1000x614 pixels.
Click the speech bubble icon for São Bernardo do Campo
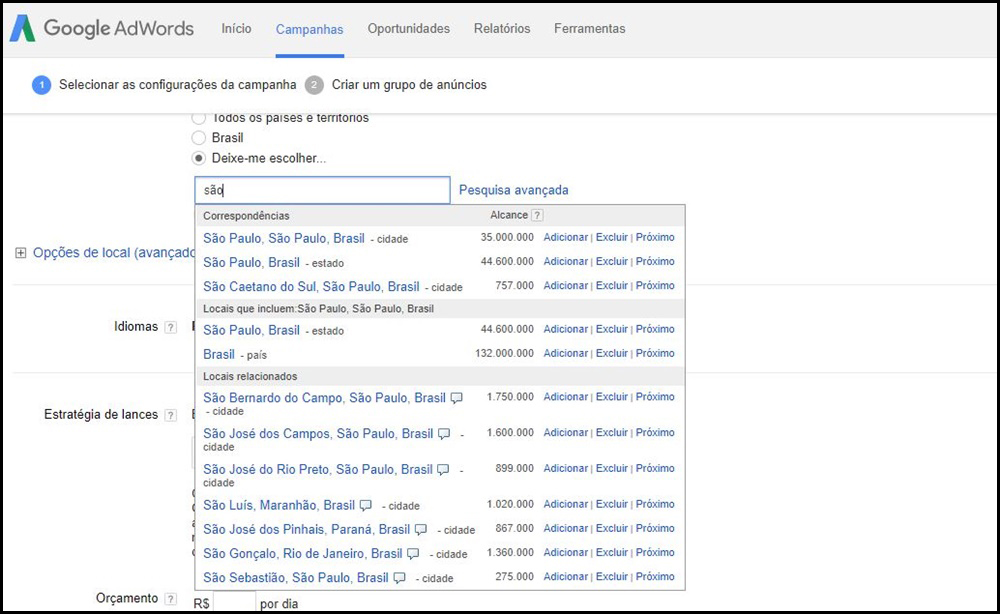(457, 398)
